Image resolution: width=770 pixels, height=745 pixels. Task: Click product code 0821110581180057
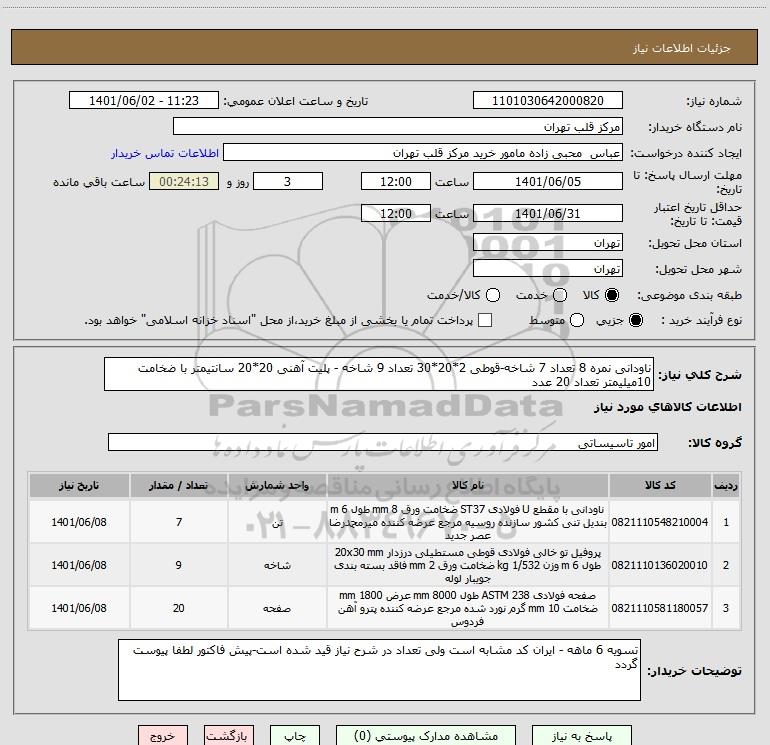click(x=660, y=608)
